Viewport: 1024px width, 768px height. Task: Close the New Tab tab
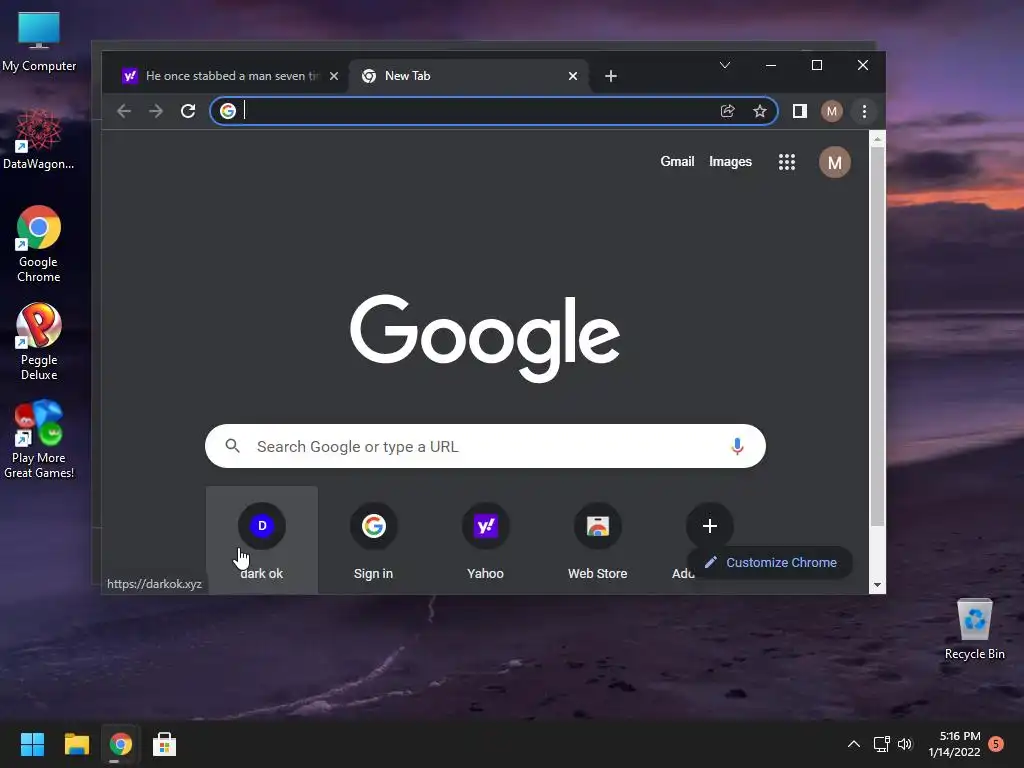point(573,76)
